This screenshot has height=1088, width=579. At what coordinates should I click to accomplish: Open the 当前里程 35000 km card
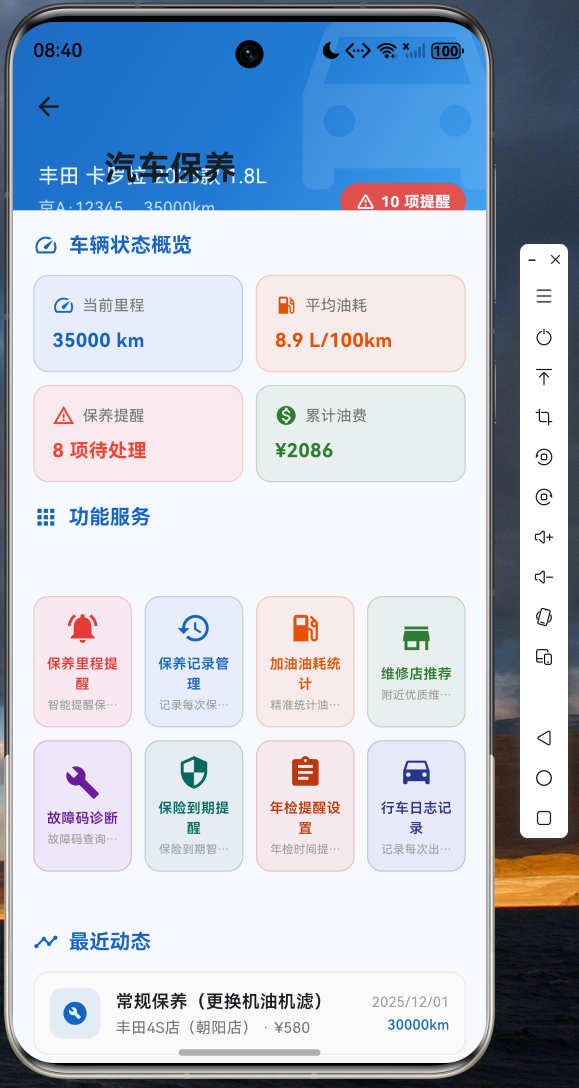138,323
